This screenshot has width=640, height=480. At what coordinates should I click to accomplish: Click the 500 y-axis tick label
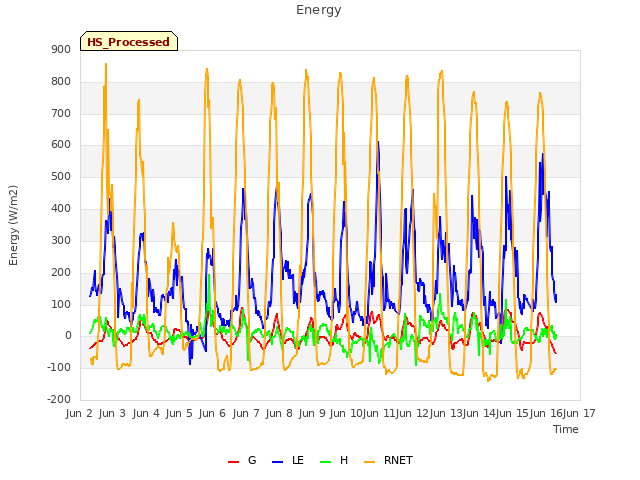click(61, 177)
